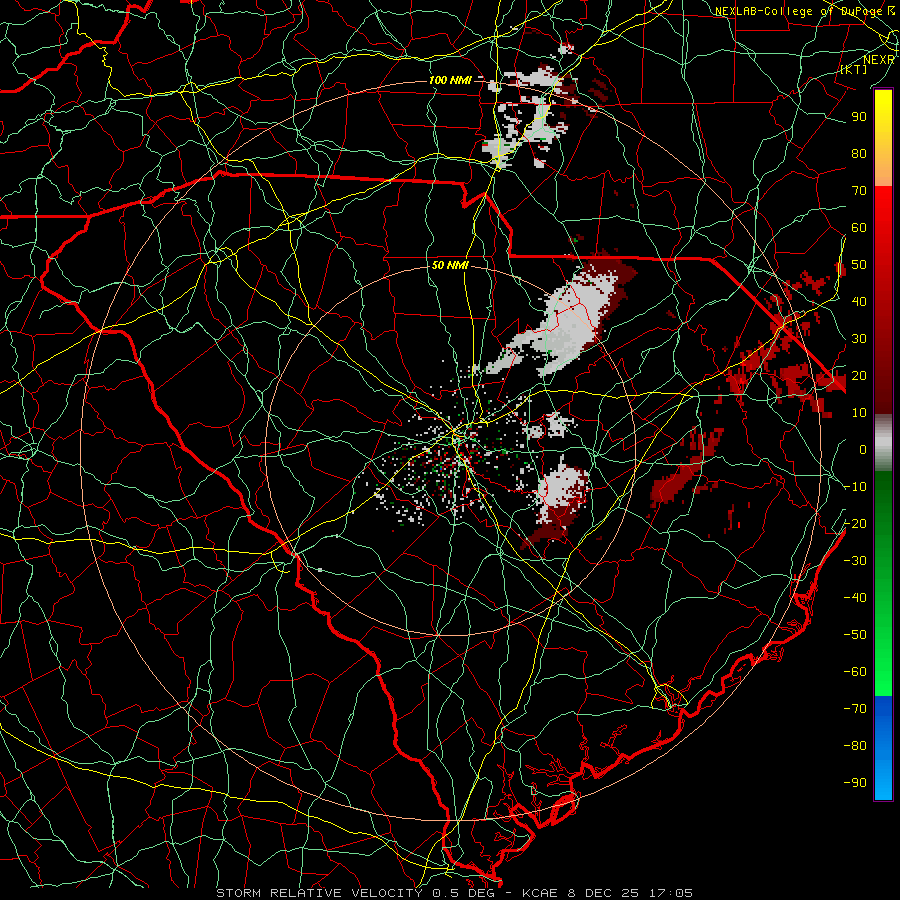This screenshot has height=900, width=900.
Task: Click the '0' value on velocity scale
Action: pos(863,450)
